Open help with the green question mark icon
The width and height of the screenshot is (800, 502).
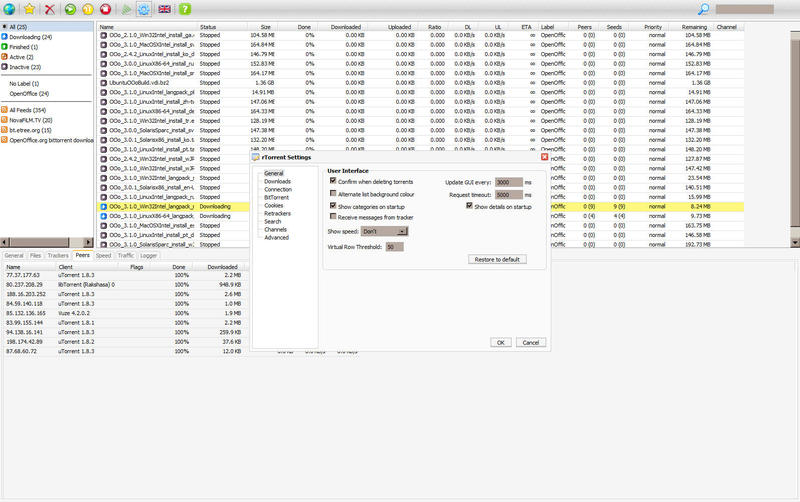coord(185,9)
